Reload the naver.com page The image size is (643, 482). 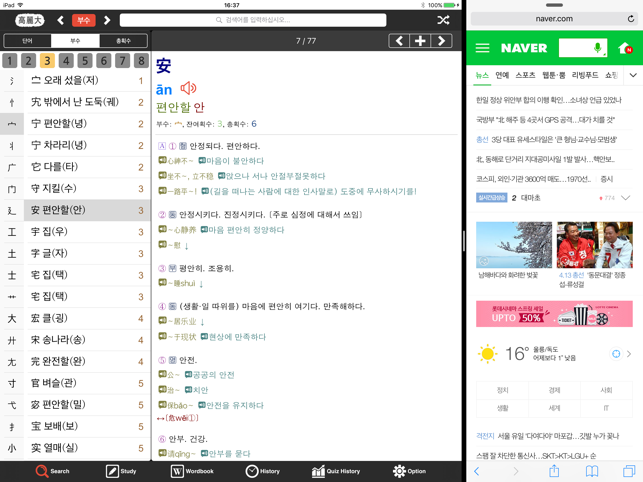tap(631, 18)
